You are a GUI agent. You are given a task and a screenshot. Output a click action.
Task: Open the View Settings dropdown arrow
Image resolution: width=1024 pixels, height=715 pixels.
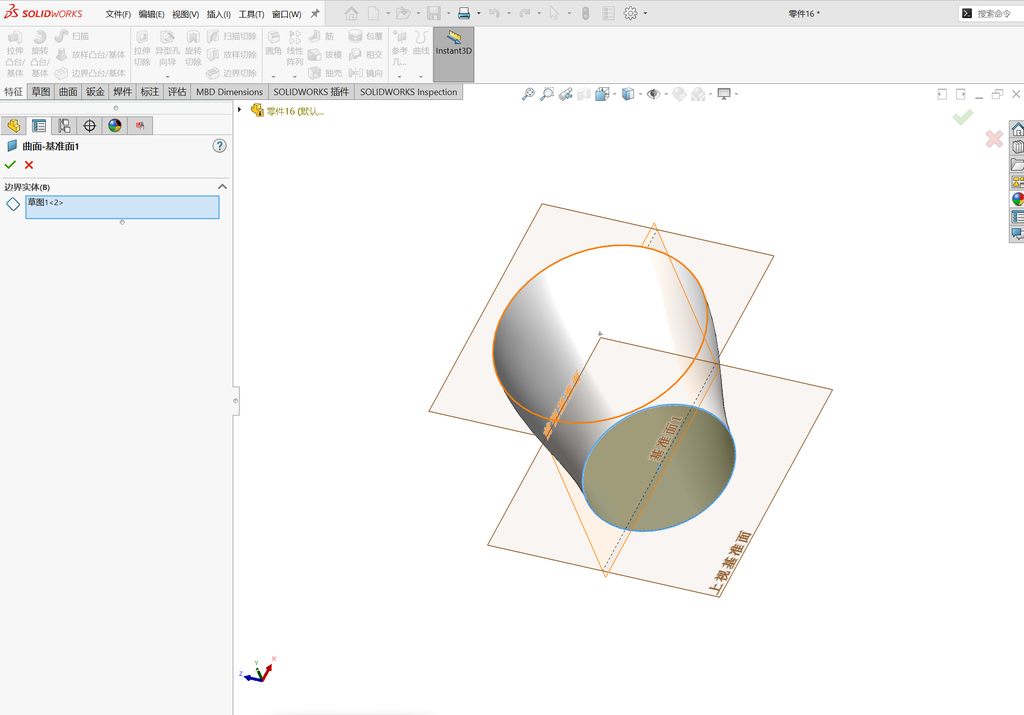[737, 94]
